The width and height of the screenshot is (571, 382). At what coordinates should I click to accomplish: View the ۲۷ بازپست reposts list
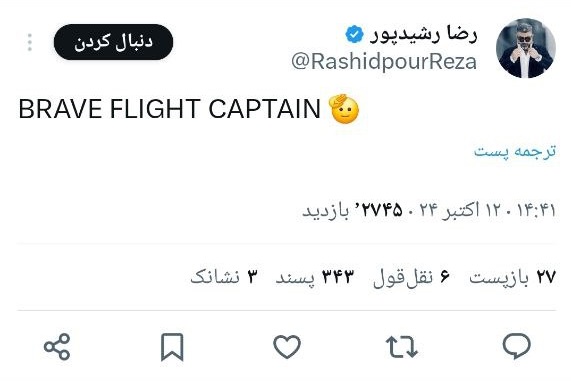[x=512, y=277]
